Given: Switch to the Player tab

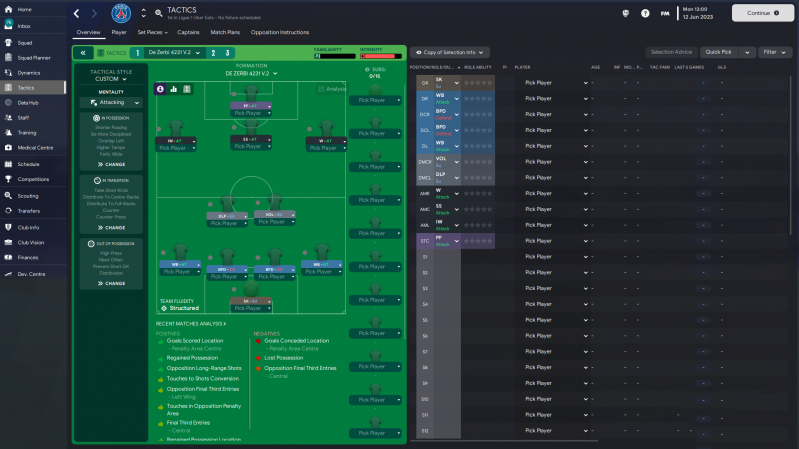Looking at the screenshot, I should [x=119, y=32].
